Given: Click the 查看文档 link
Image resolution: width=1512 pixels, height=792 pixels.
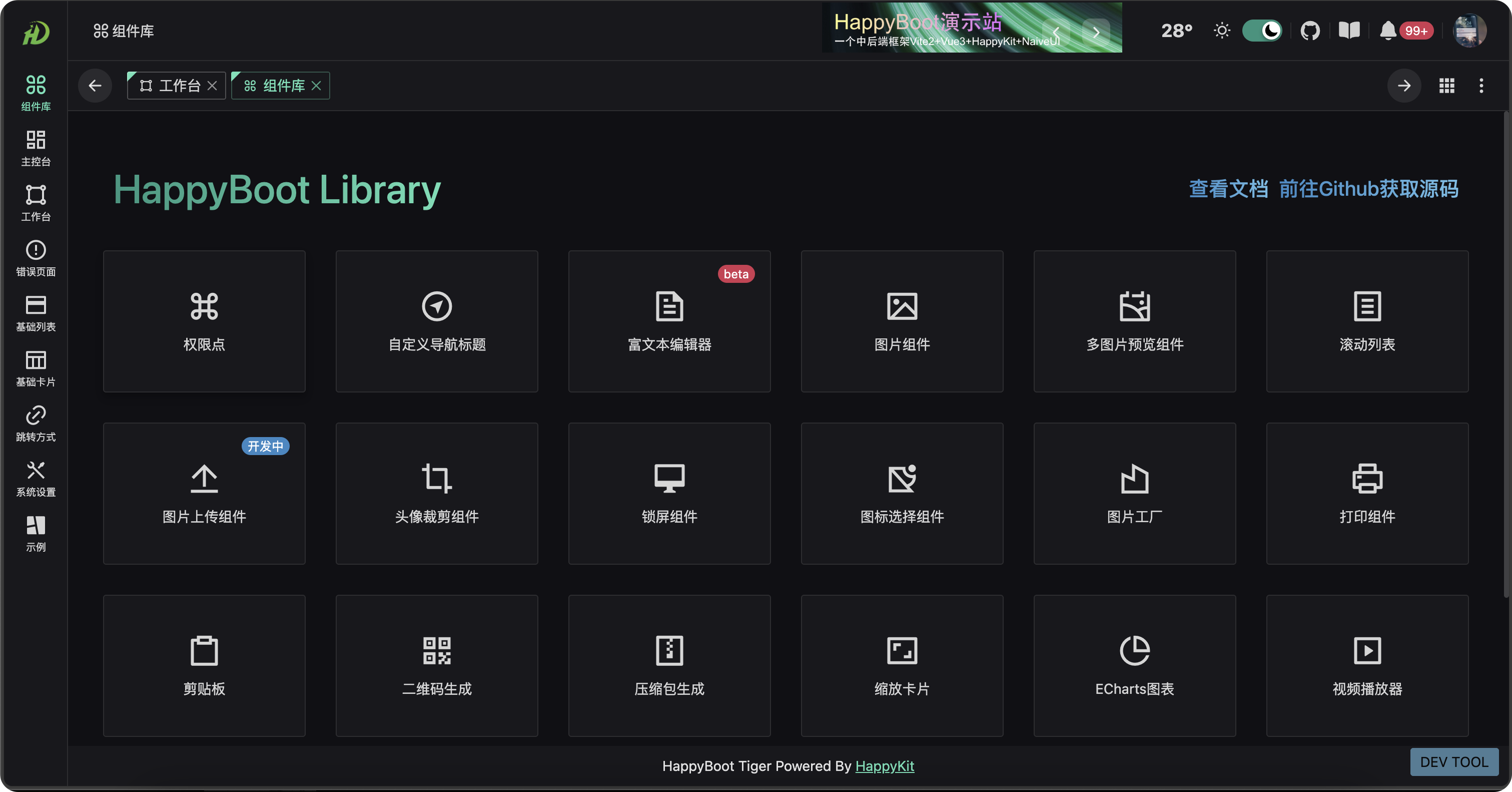Looking at the screenshot, I should [1228, 189].
